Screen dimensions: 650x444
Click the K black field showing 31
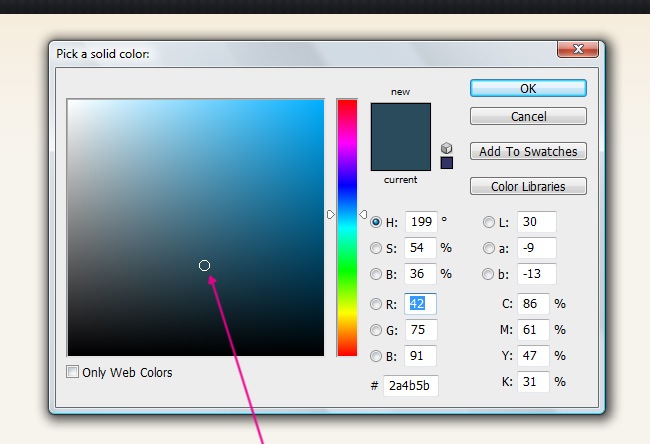pos(534,381)
